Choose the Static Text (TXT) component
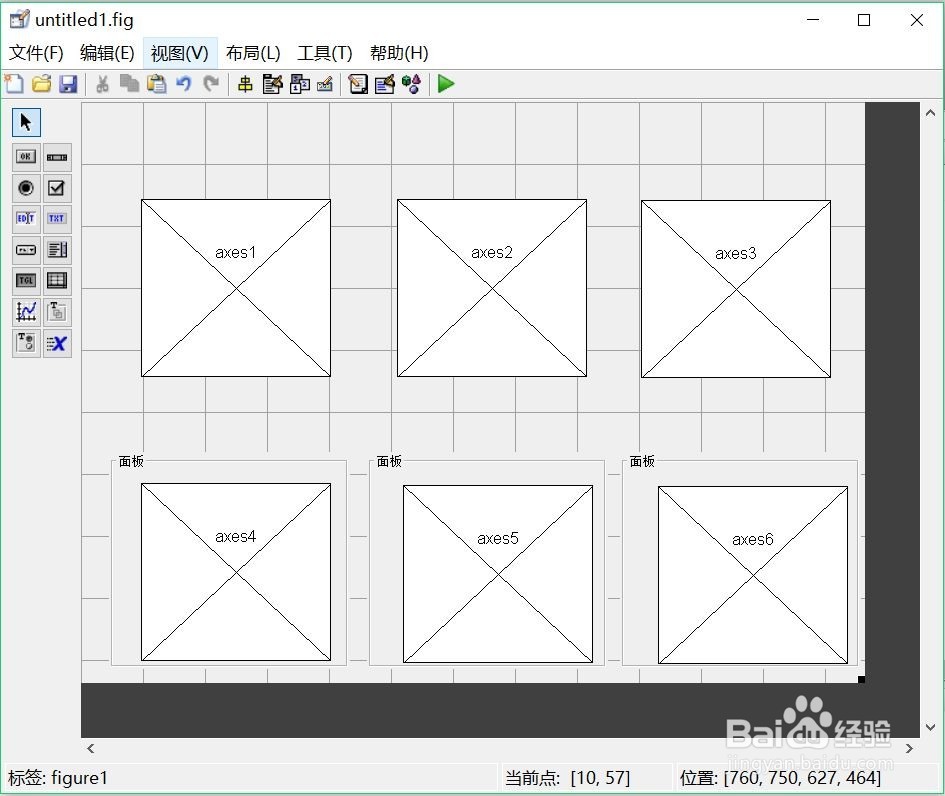Screen dimensions: 945x796 coord(57,219)
